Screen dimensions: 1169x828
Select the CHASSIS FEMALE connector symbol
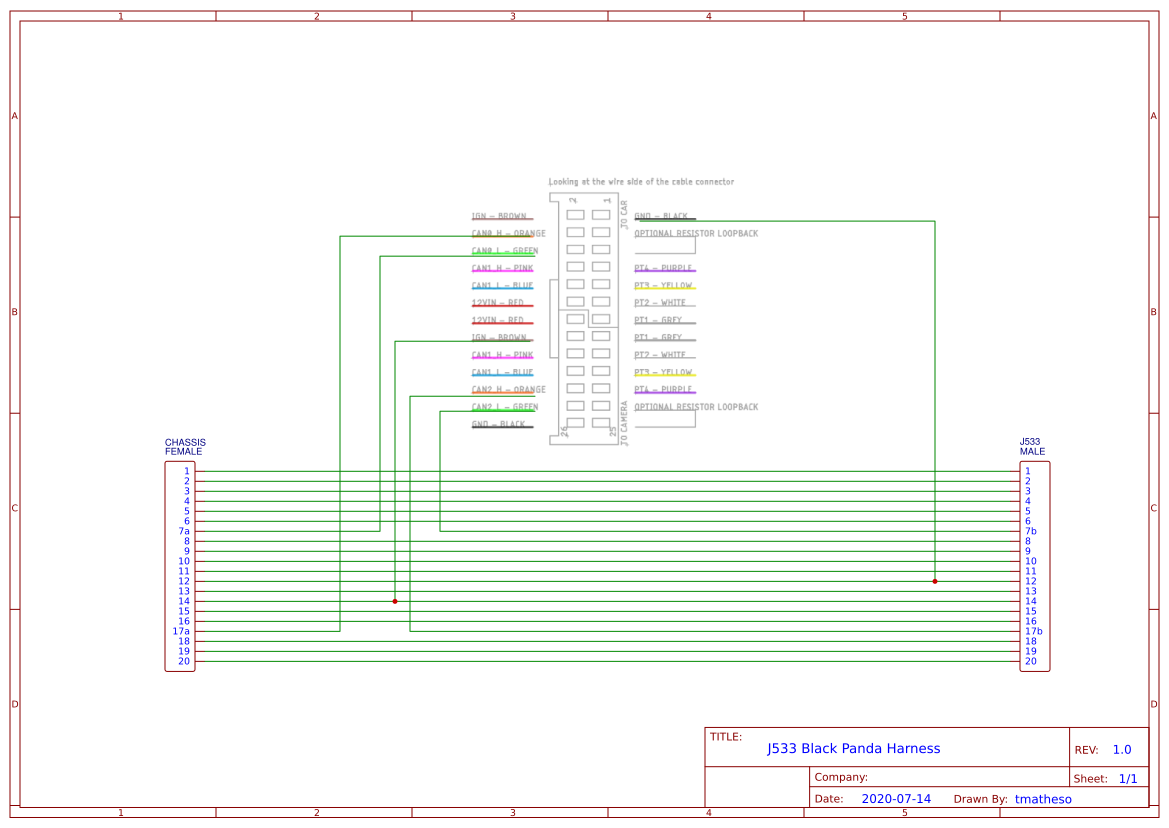(179, 565)
